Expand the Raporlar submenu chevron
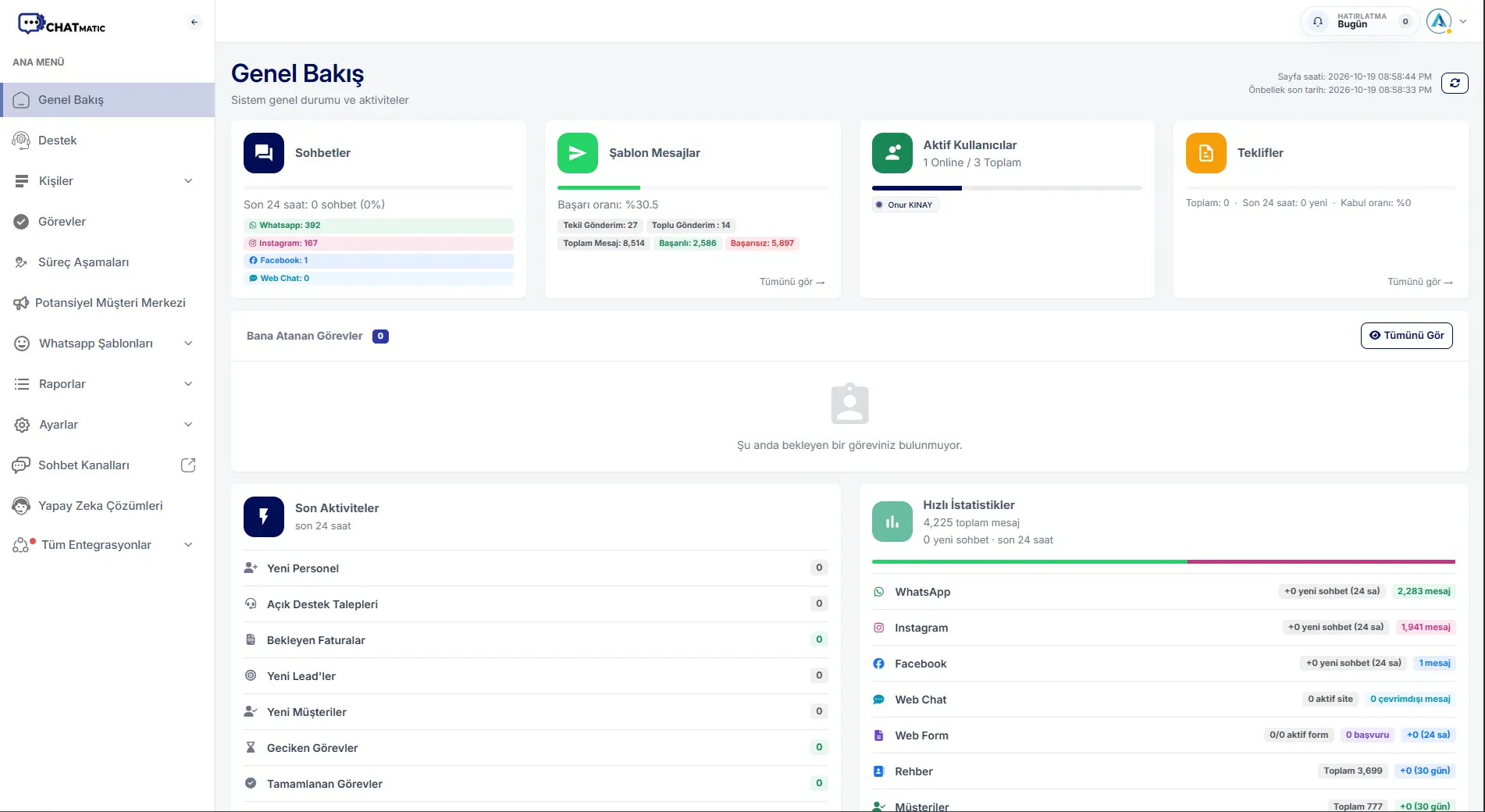Image resolution: width=1485 pixels, height=812 pixels. point(188,384)
